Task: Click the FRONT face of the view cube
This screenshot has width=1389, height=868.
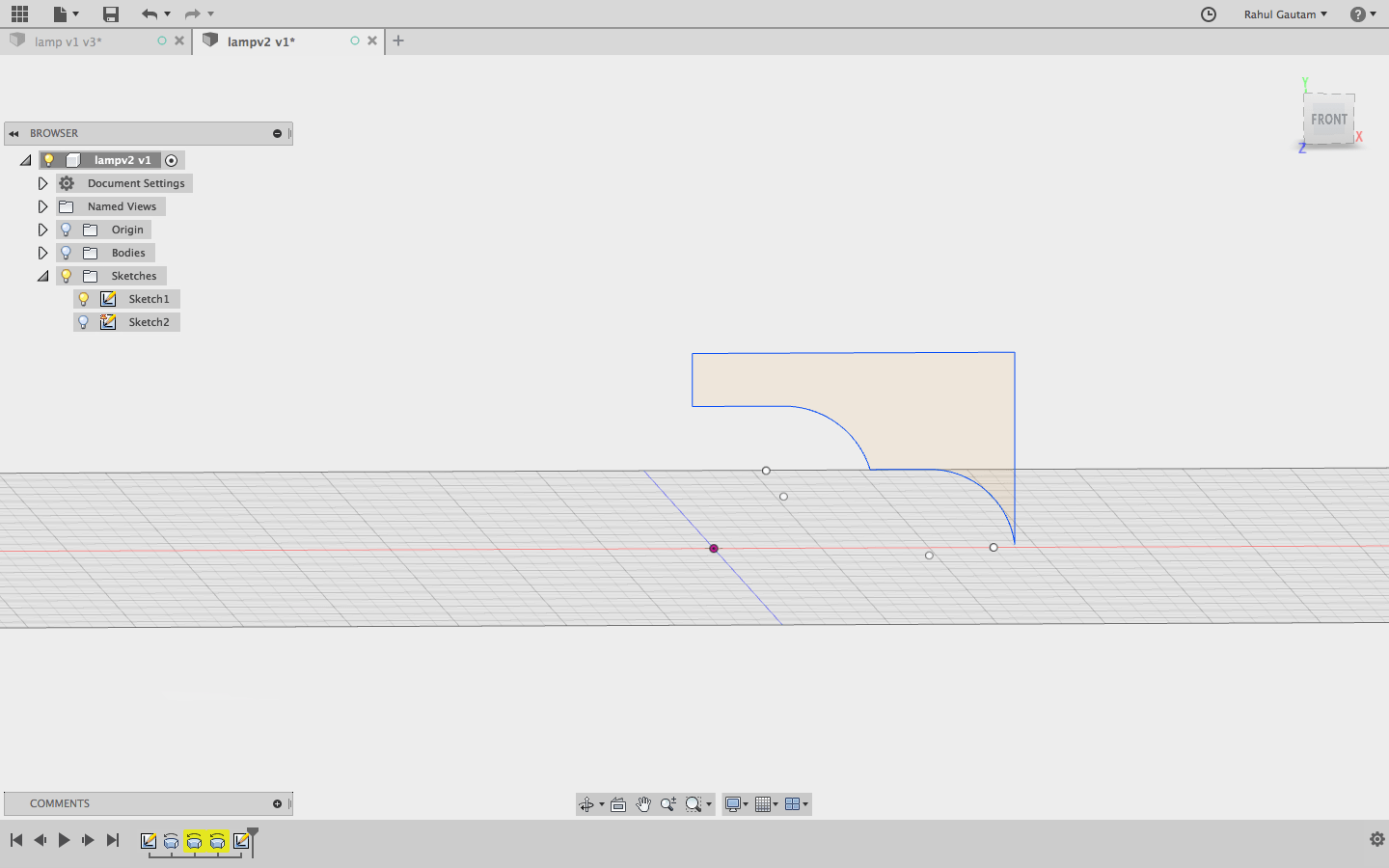Action: click(1328, 120)
